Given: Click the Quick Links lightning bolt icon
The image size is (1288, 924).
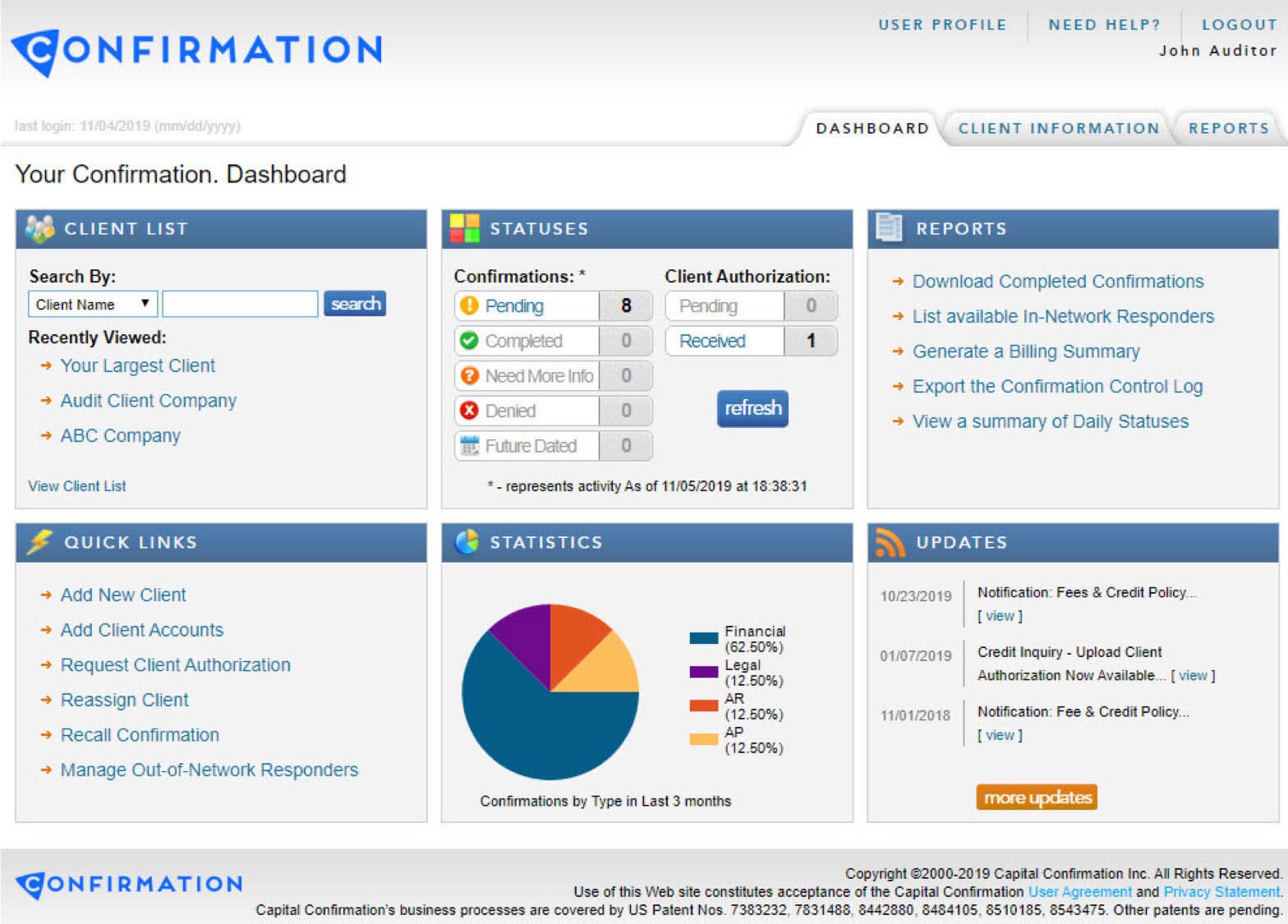Looking at the screenshot, I should pos(39,542).
